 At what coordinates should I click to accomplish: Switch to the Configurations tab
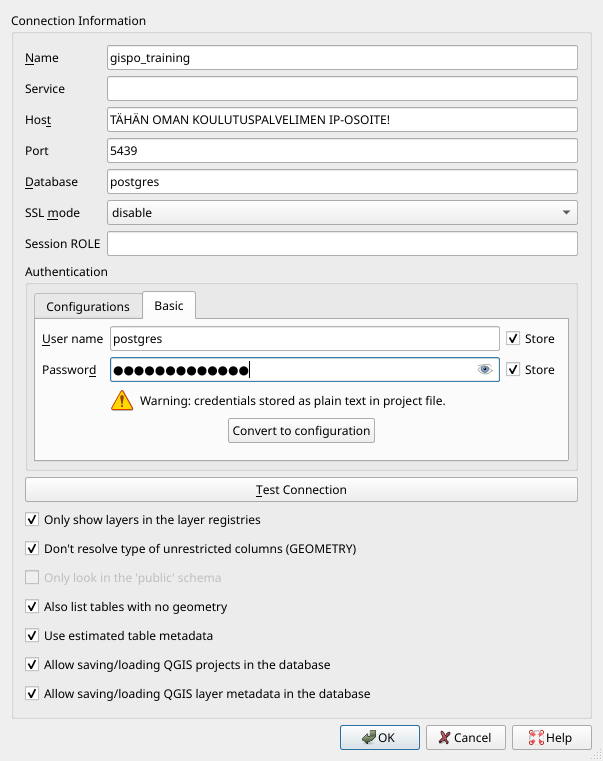[88, 306]
